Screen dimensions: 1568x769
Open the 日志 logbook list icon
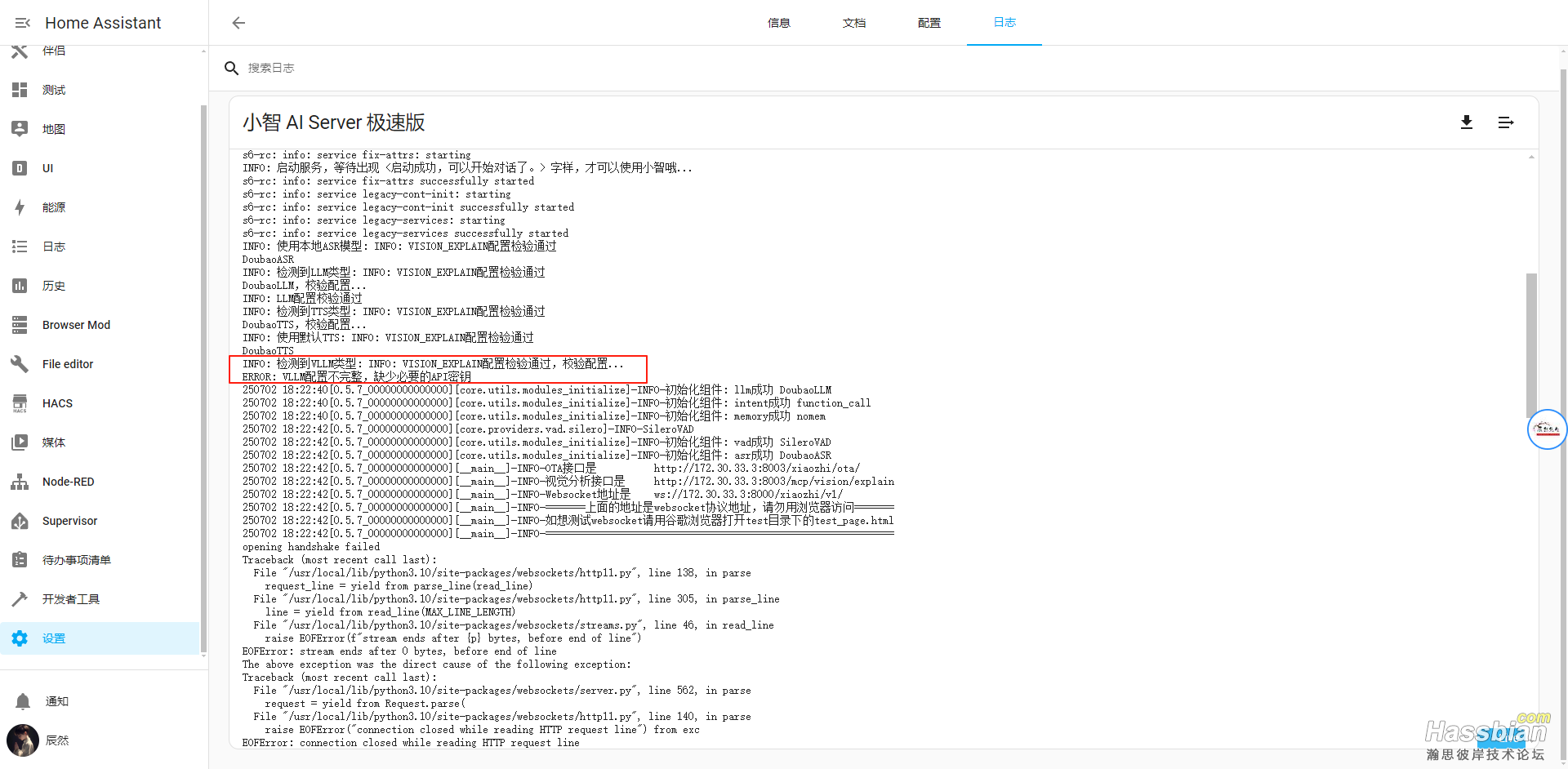point(20,247)
